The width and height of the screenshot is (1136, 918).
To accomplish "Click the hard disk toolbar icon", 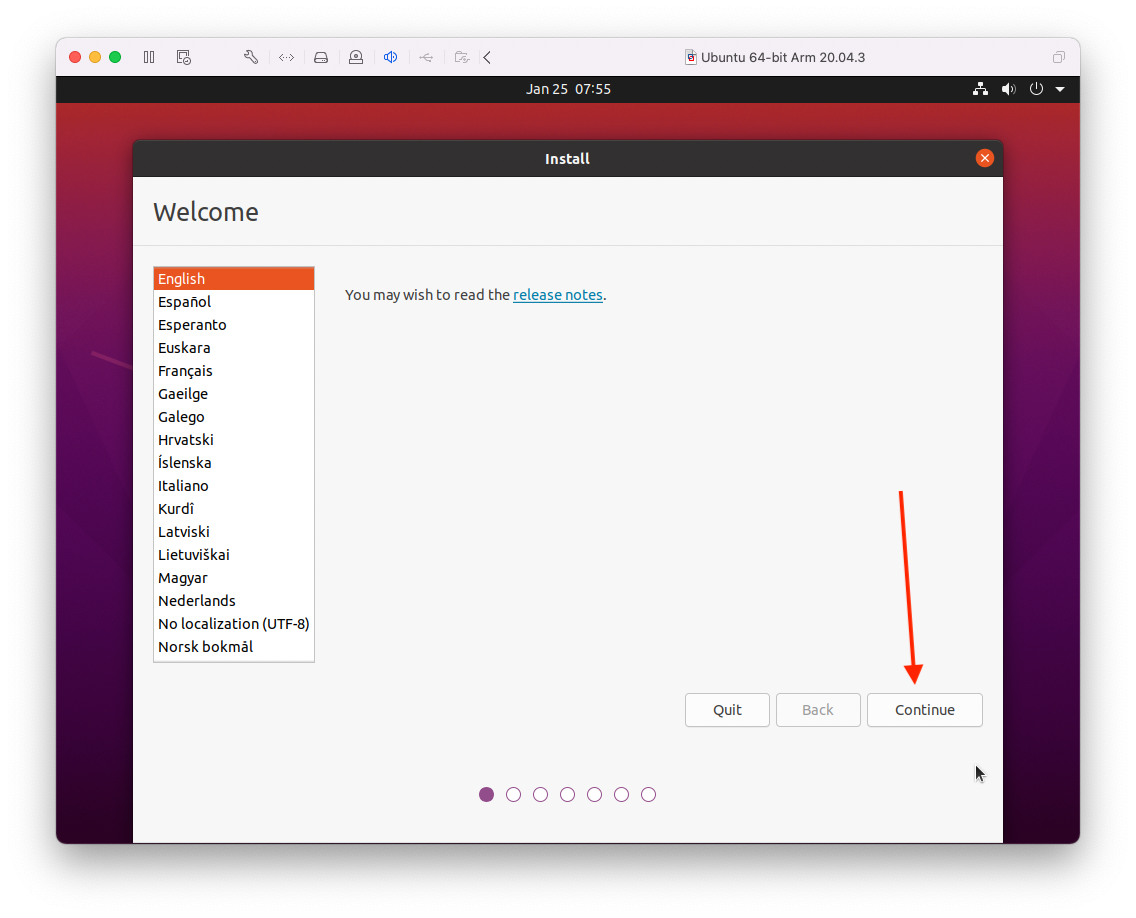I will [x=321, y=57].
